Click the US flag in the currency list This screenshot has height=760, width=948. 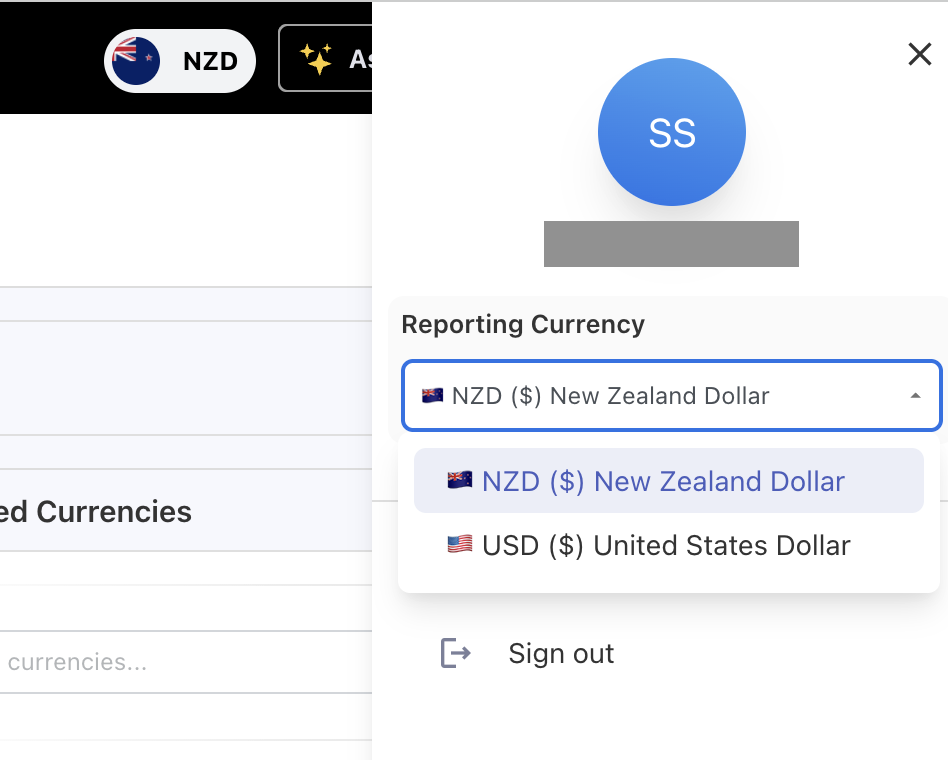[460, 545]
